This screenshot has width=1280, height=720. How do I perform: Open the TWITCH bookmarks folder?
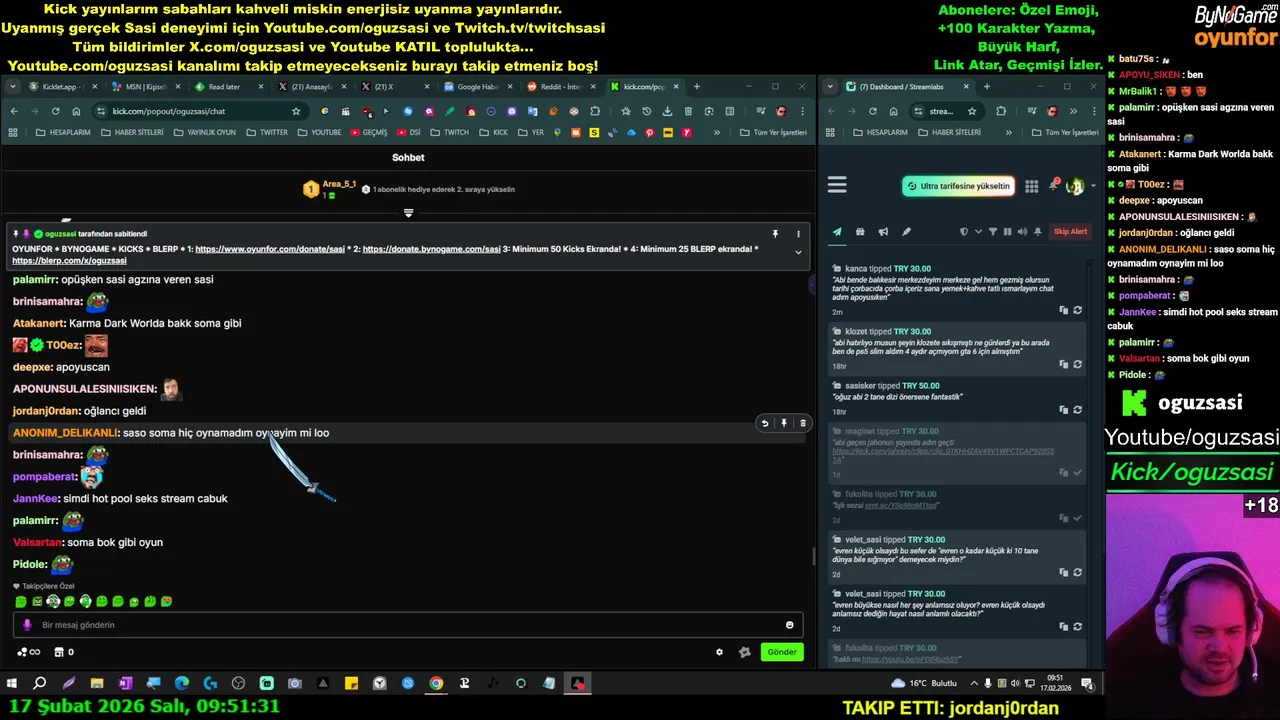tap(450, 132)
